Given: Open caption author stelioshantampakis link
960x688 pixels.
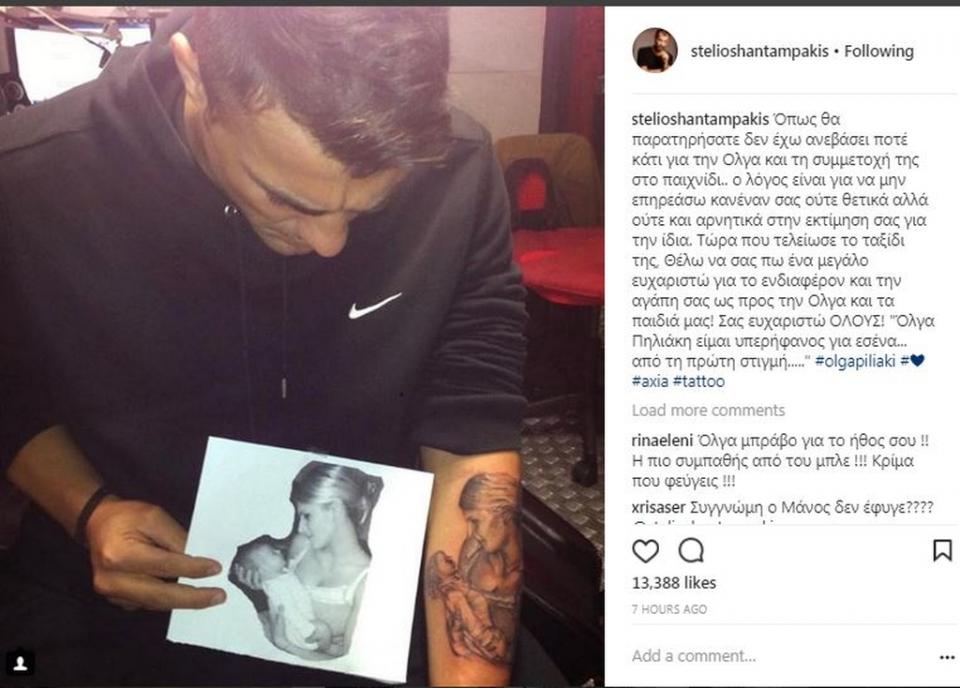Looking at the screenshot, I should click(x=700, y=119).
